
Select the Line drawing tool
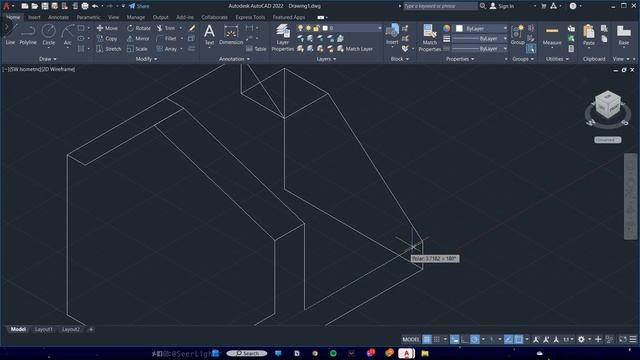(10, 34)
